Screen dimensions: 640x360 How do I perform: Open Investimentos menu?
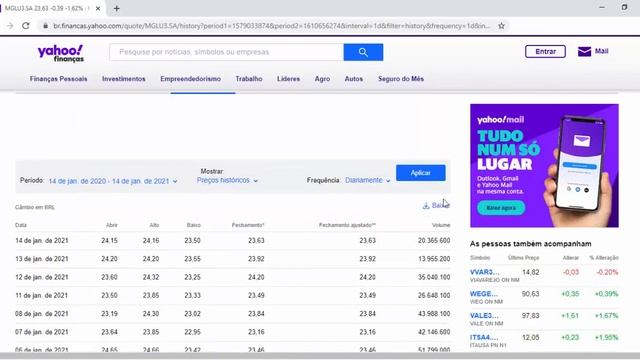pos(124,79)
